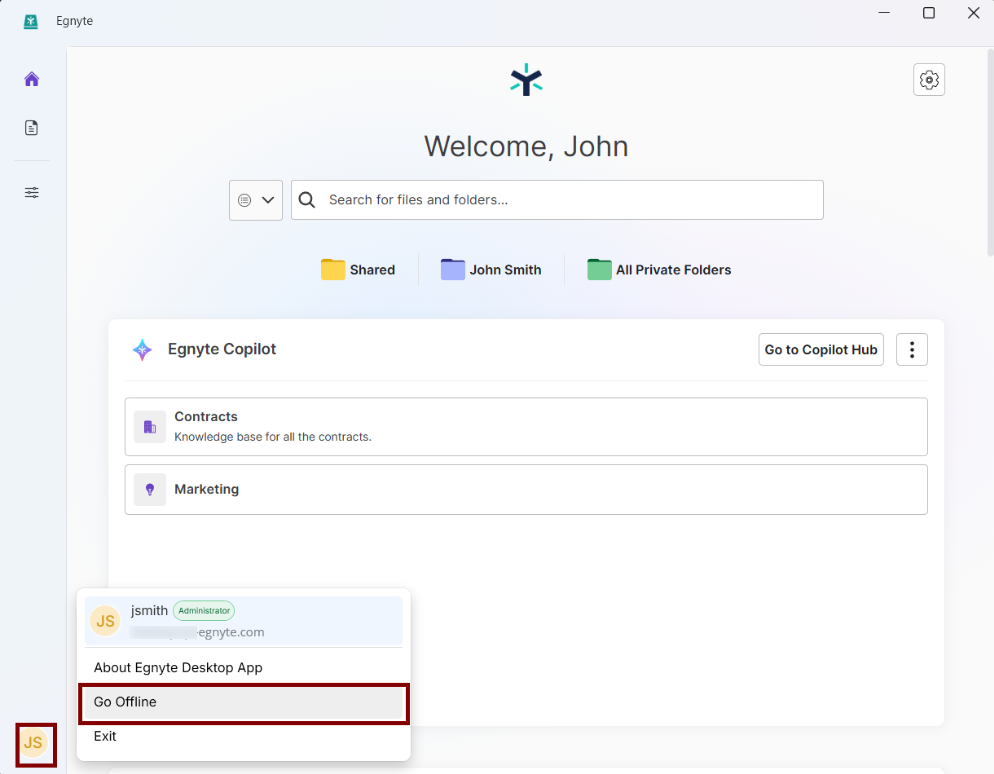Click the JS avatar in the sidebar bottom
The width and height of the screenshot is (994, 774).
[33, 742]
